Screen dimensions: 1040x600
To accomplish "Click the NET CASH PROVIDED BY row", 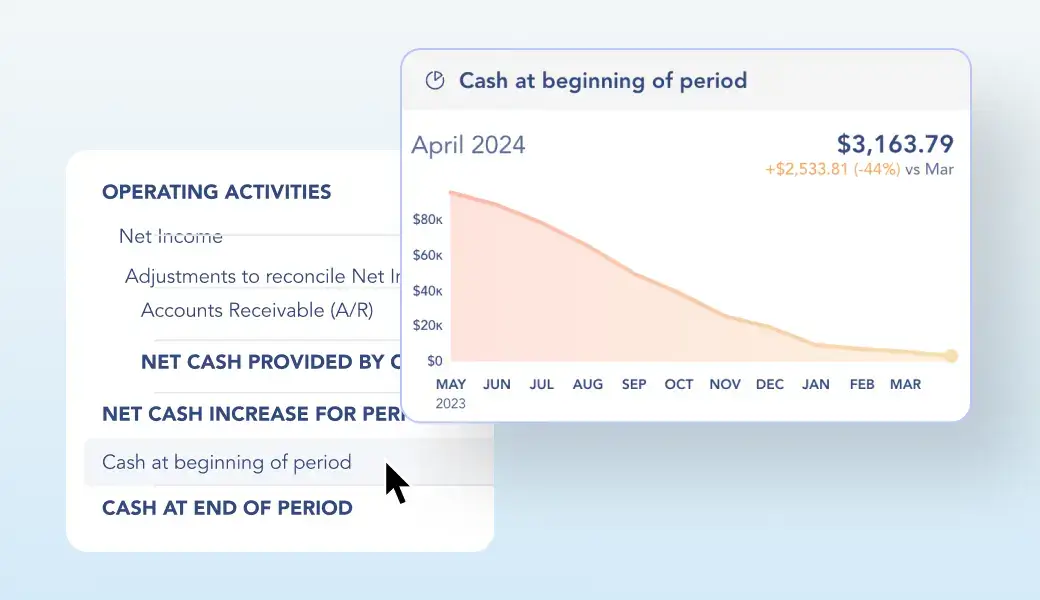I will (x=270, y=362).
